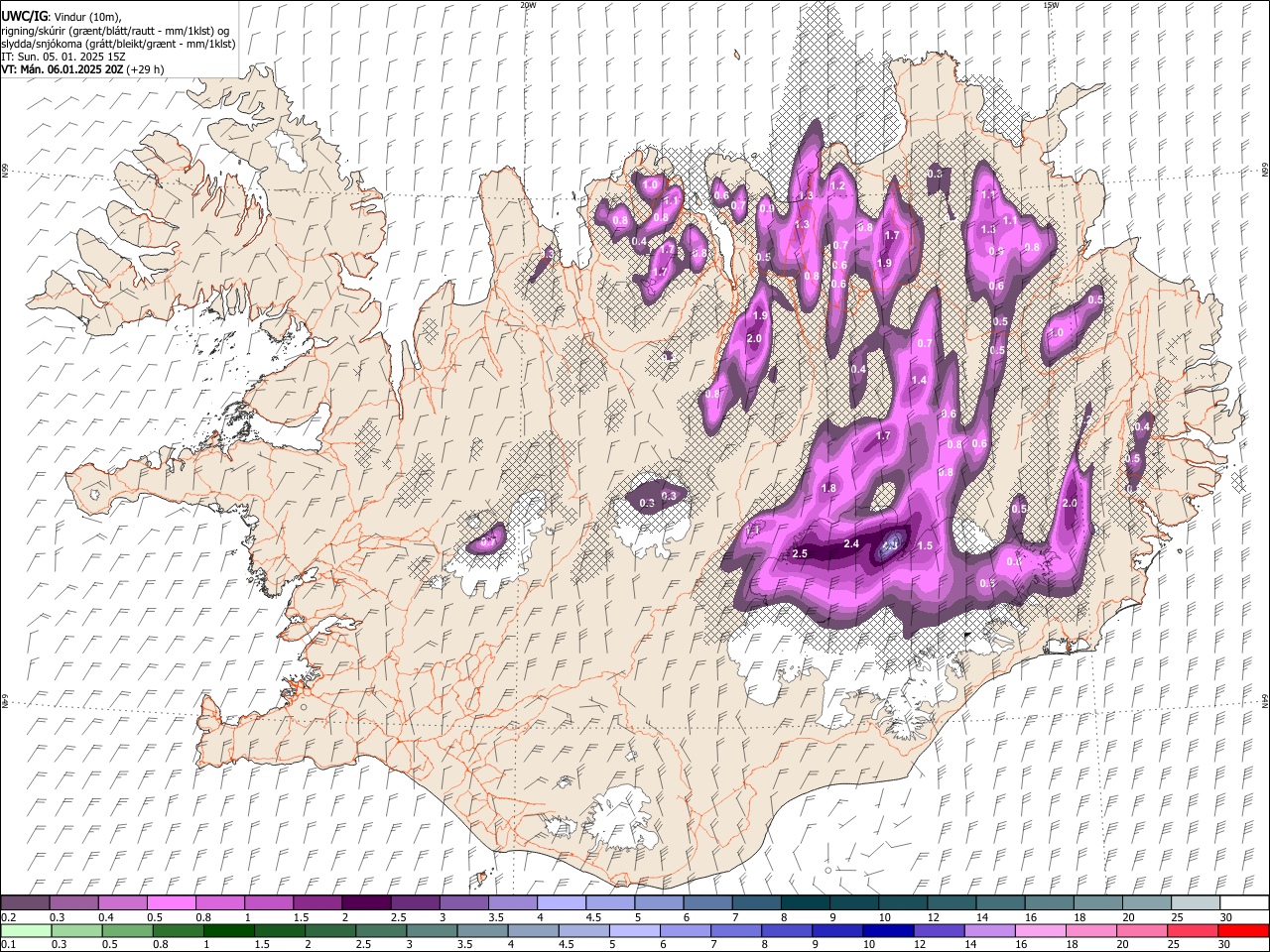1270x952 pixels.
Task: Pick the 0.2 swatch in the upper legend row
Action: tap(25, 902)
